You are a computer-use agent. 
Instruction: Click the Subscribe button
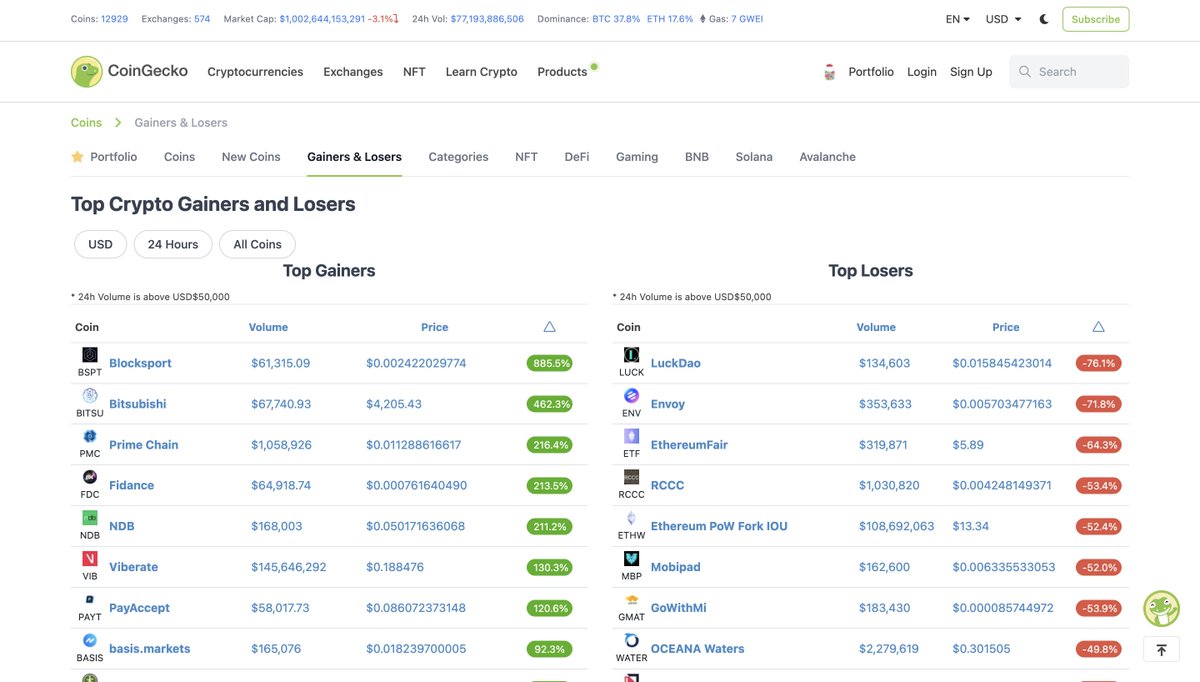(x=1096, y=19)
